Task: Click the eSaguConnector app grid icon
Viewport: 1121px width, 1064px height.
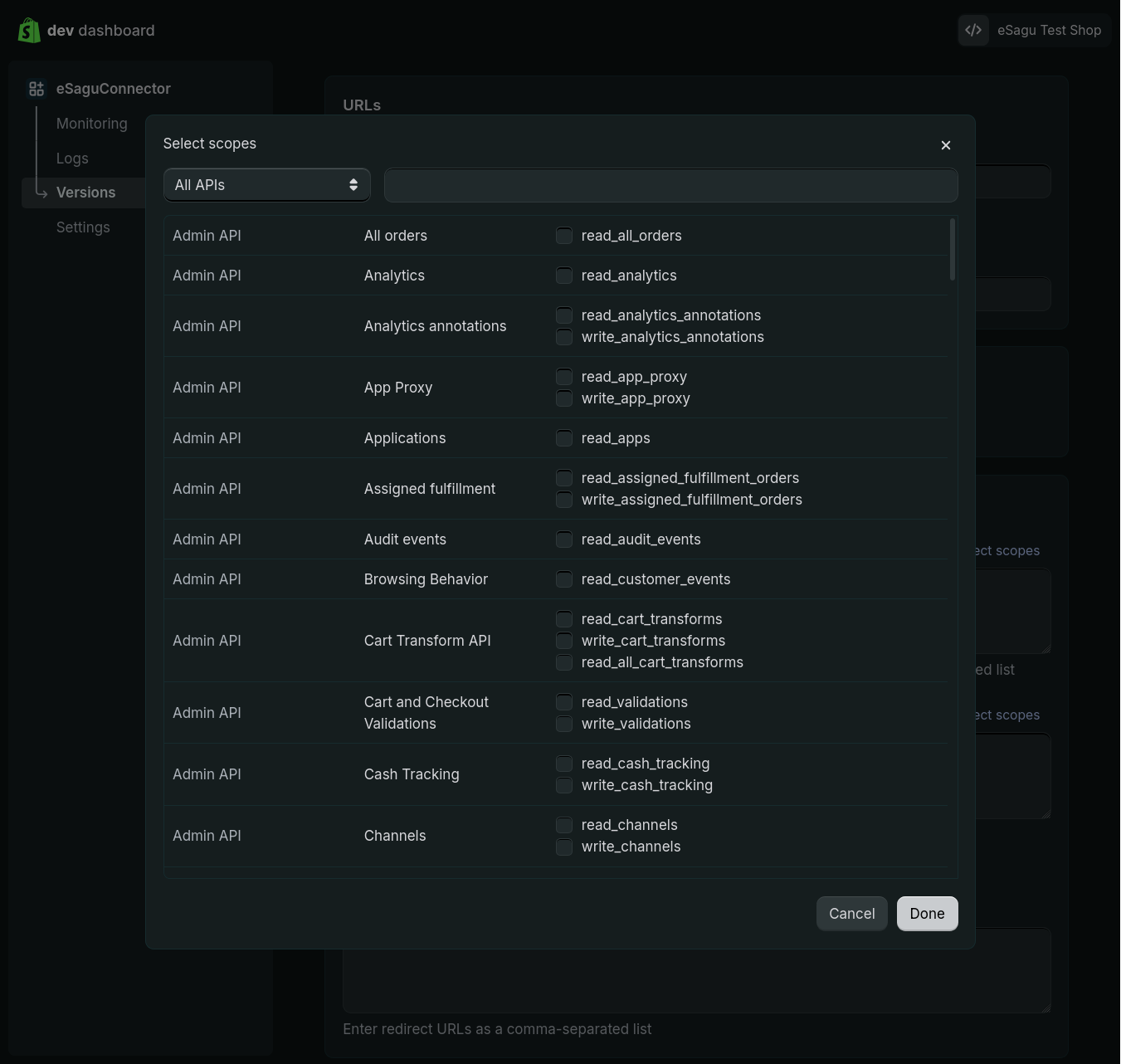Action: (x=37, y=89)
